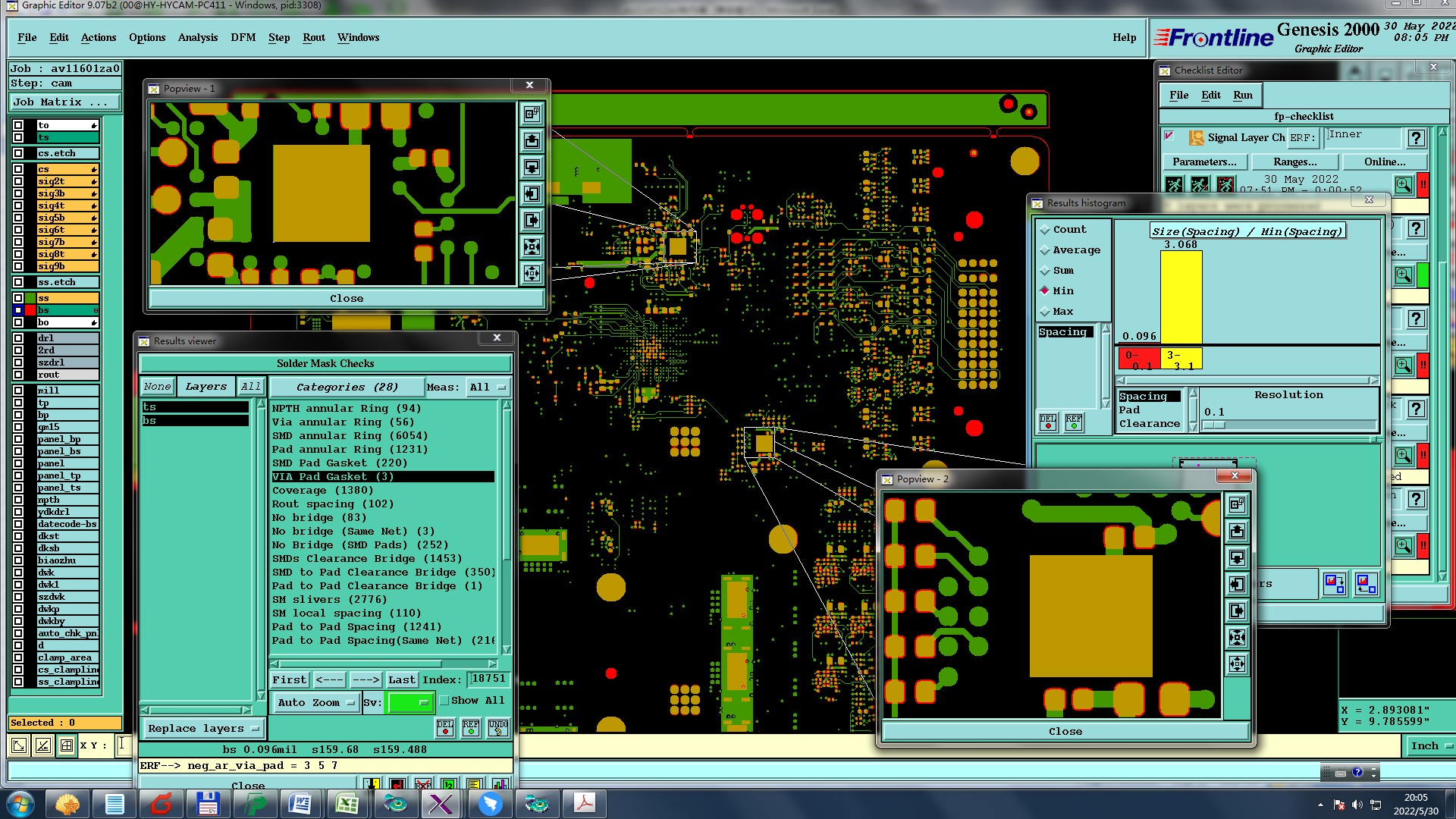Open PDF reader from Windows taskbar

click(x=584, y=804)
